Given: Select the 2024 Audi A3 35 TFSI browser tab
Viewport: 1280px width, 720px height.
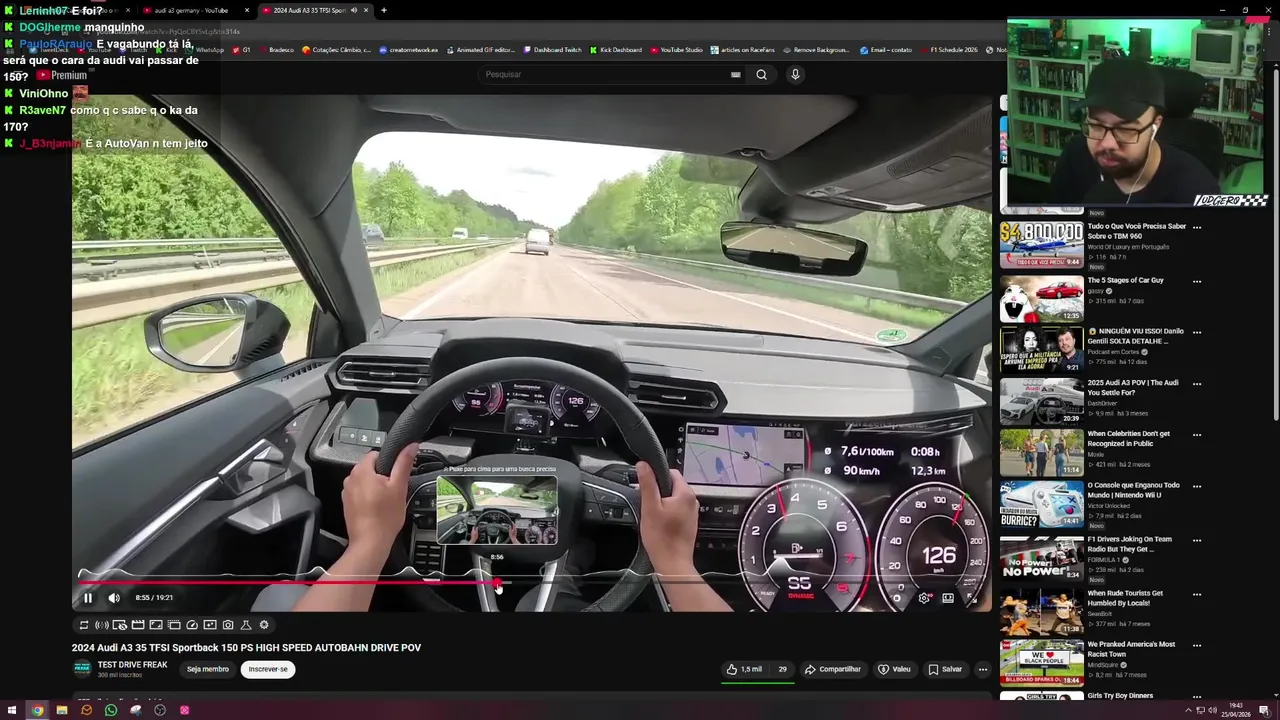Looking at the screenshot, I should tap(315, 10).
